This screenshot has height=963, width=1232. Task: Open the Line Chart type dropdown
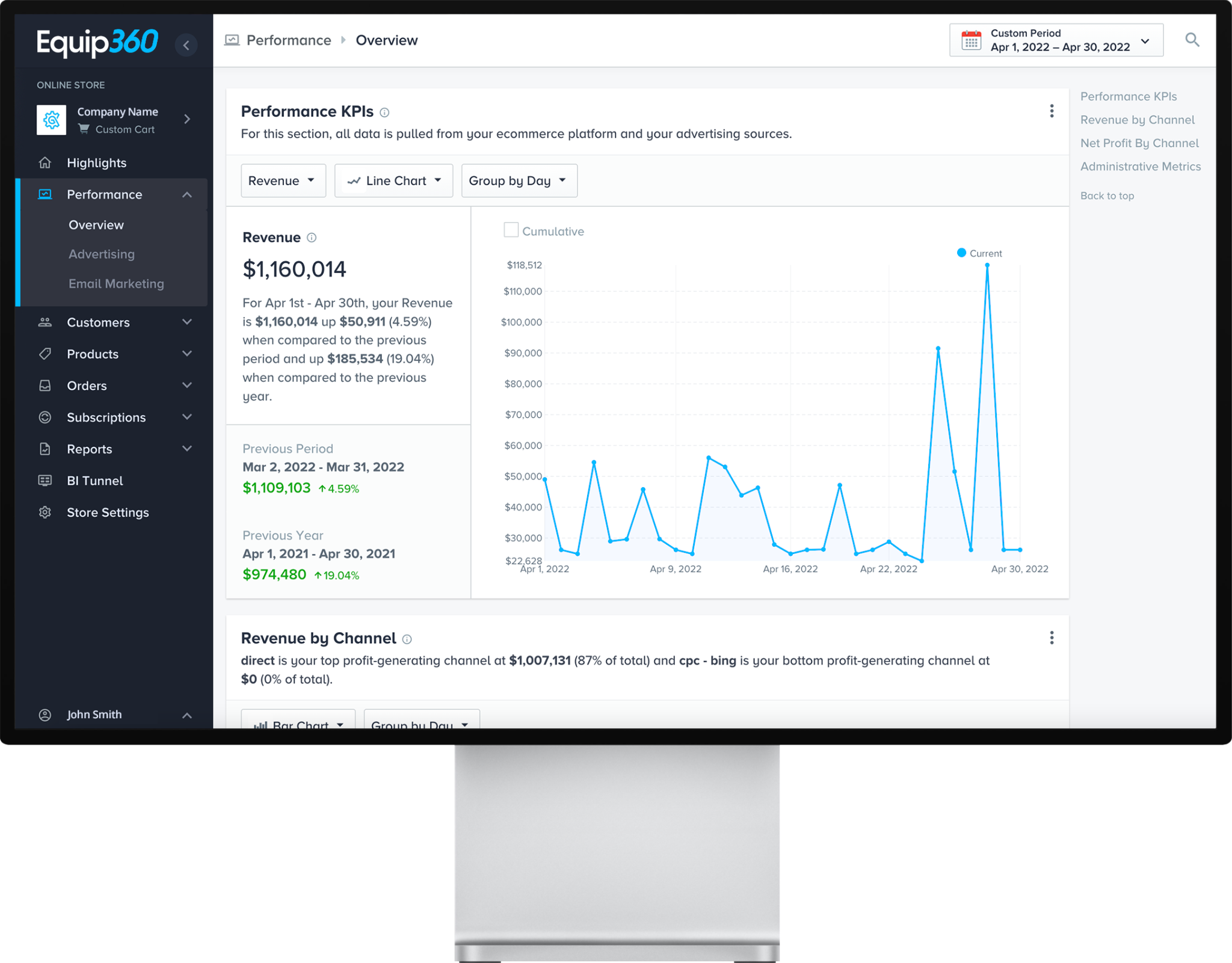(x=393, y=180)
